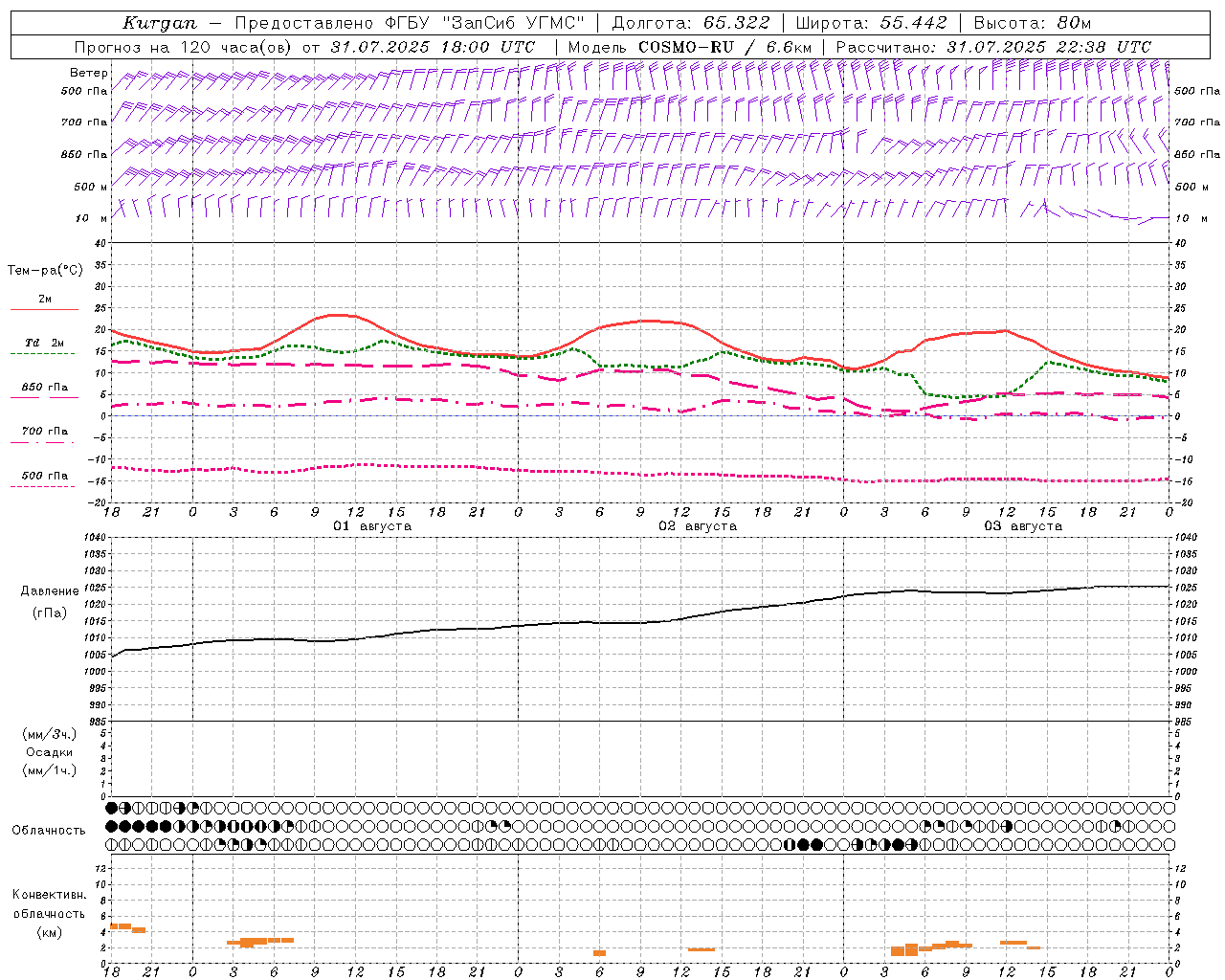Click the "Осадки" precipitation label
This screenshot has width=1225, height=980.
click(49, 752)
